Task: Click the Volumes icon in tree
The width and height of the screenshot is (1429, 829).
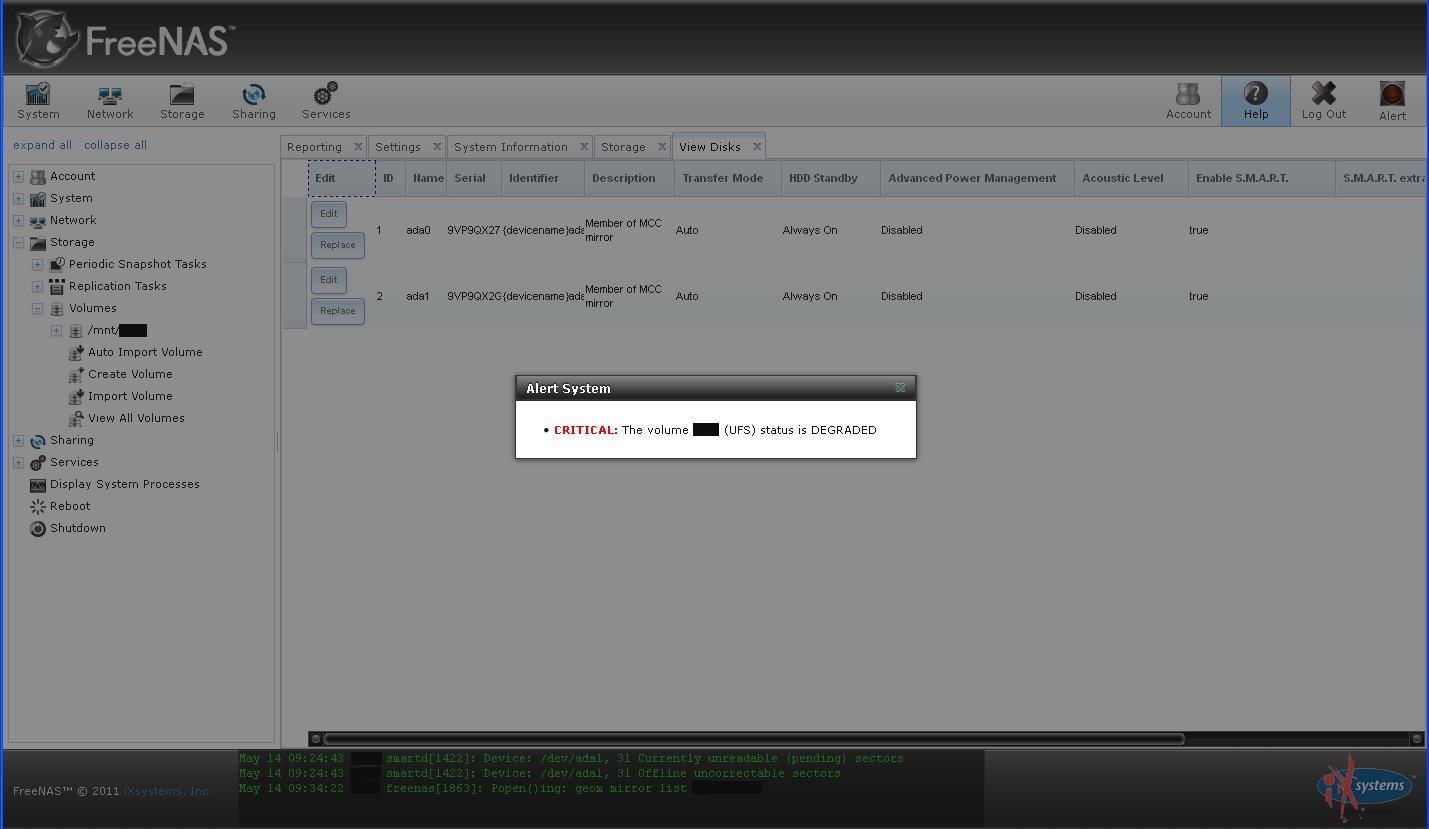Action: pos(57,309)
